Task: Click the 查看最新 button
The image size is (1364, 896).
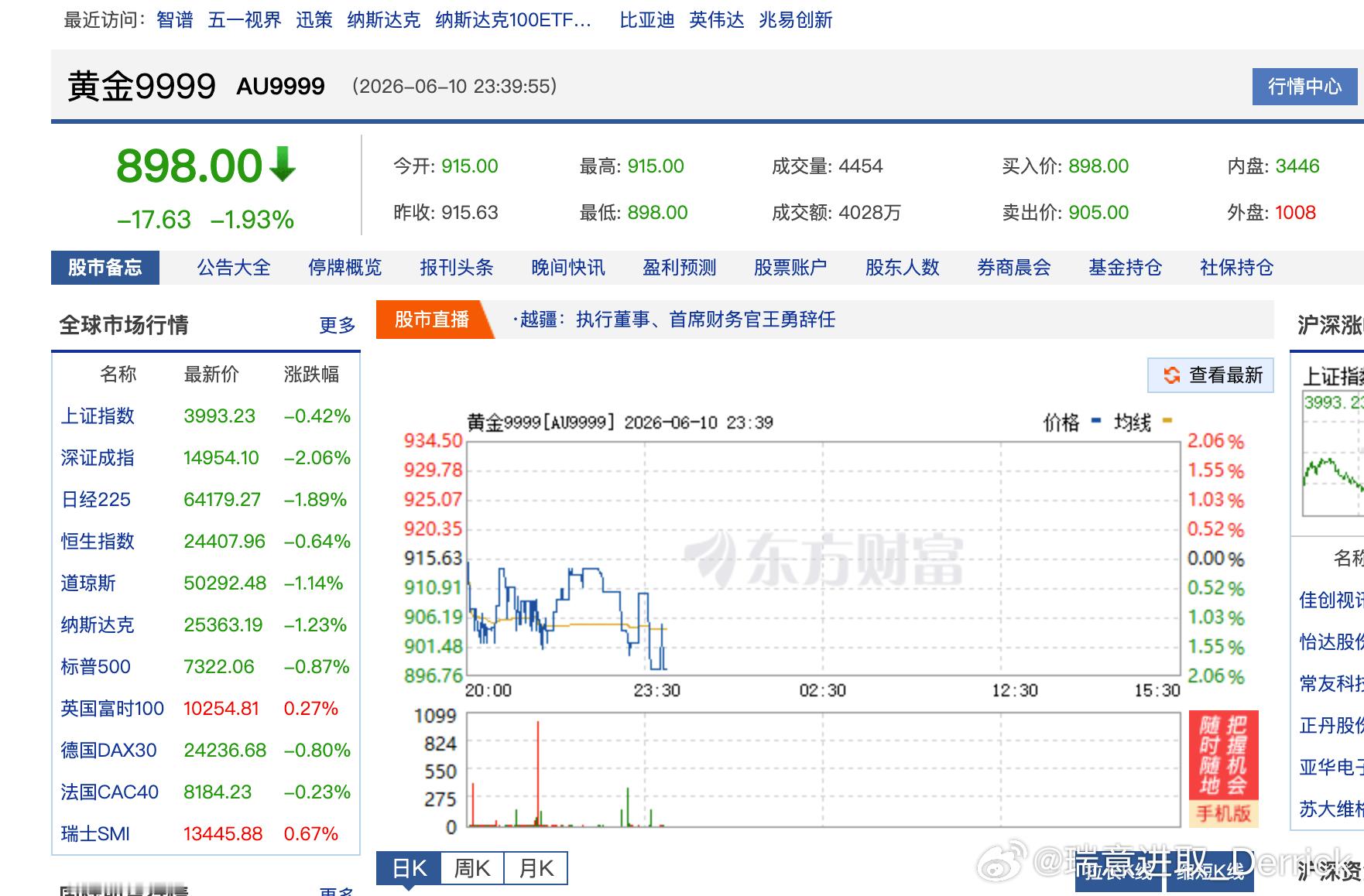Action: [1211, 375]
